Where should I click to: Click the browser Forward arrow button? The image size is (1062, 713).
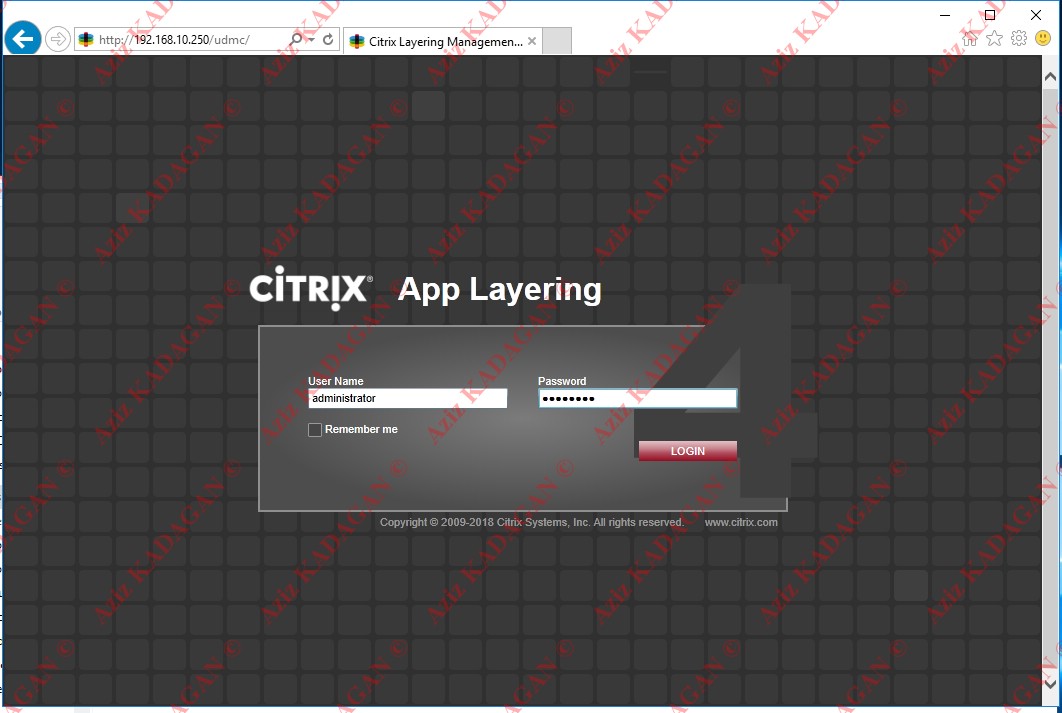58,39
